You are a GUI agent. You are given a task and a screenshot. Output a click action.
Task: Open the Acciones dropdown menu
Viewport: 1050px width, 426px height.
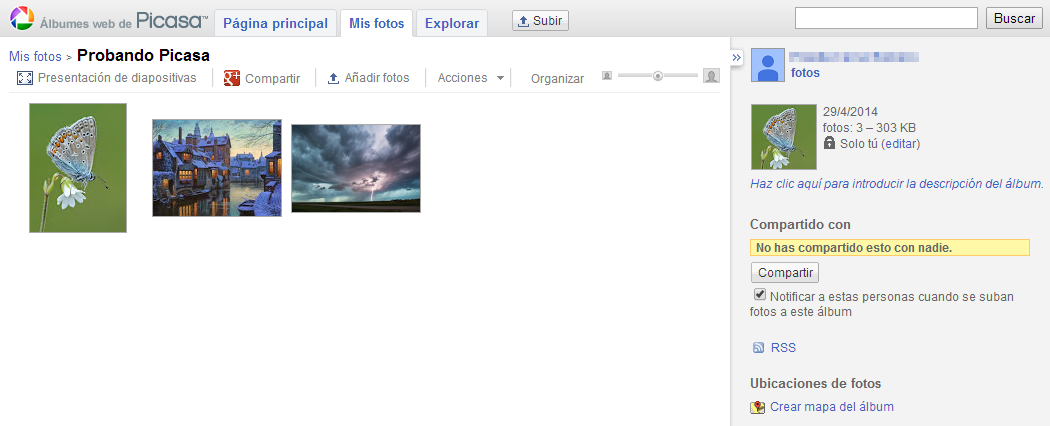pyautogui.click(x=471, y=78)
